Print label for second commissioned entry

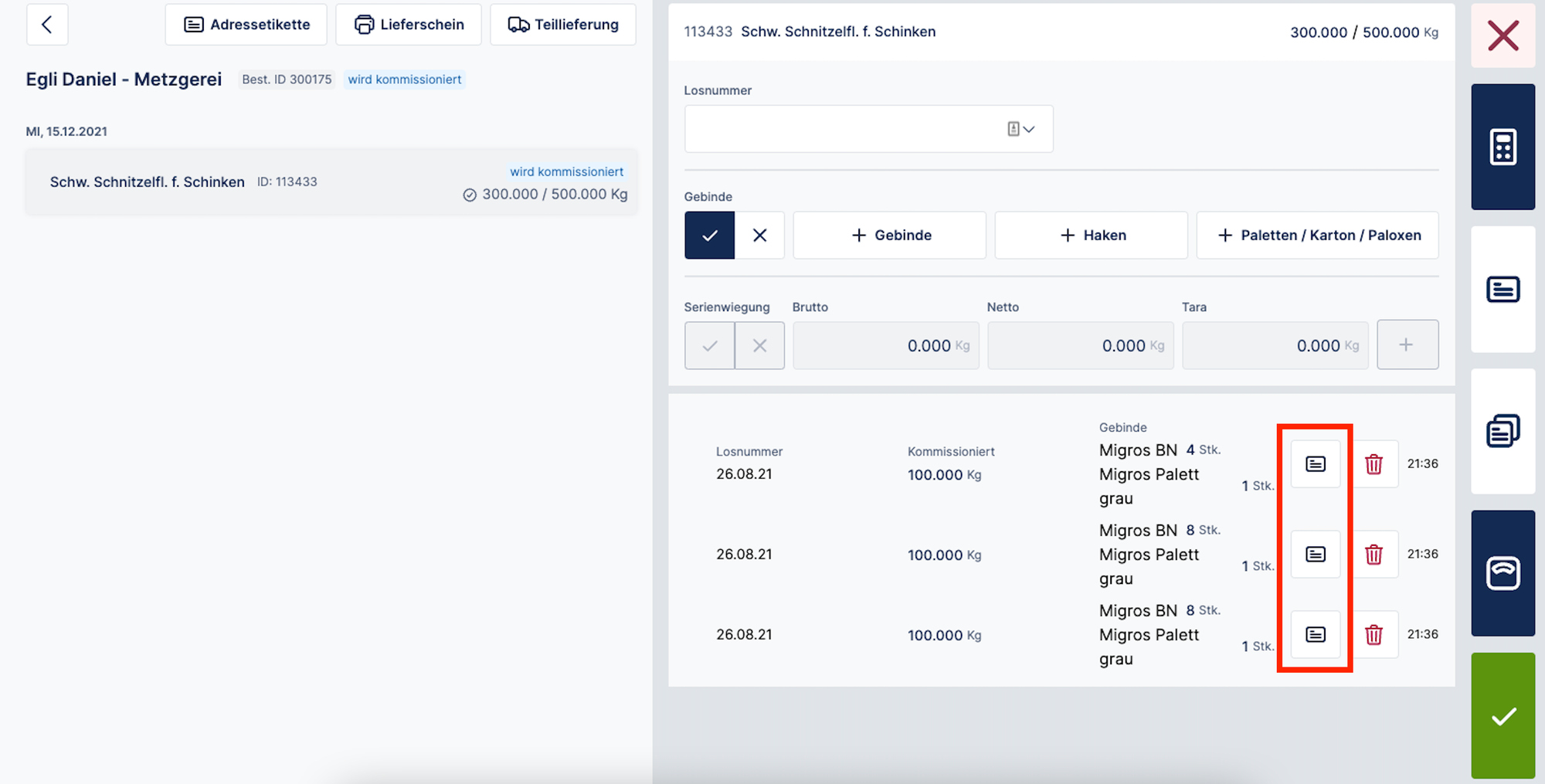tap(1316, 555)
